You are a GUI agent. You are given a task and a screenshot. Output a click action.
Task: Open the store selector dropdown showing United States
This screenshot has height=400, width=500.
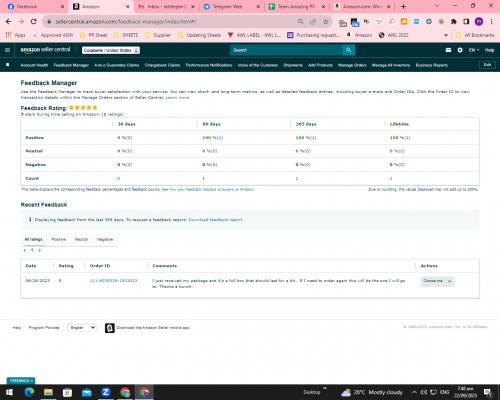111,50
